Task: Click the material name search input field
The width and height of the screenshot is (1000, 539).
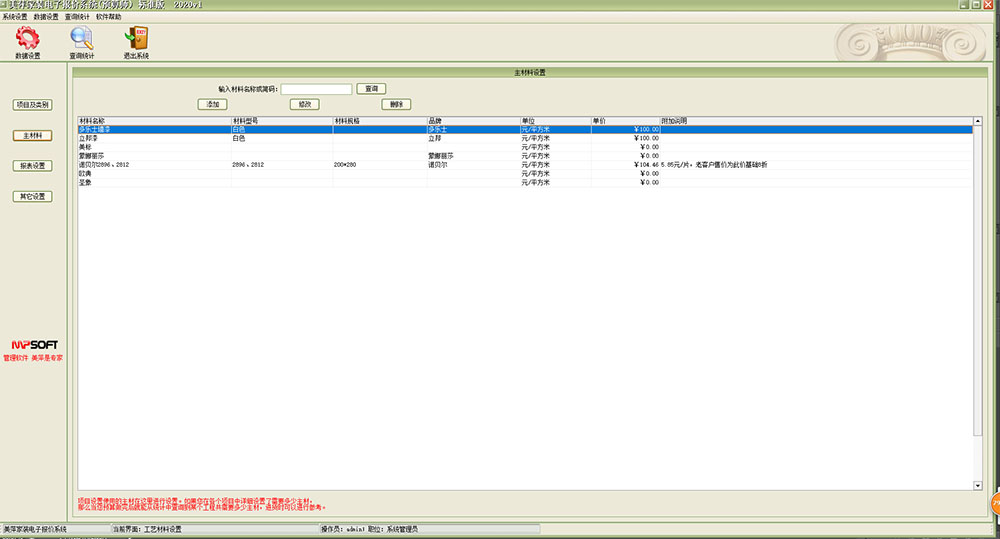Action: pyautogui.click(x=316, y=89)
